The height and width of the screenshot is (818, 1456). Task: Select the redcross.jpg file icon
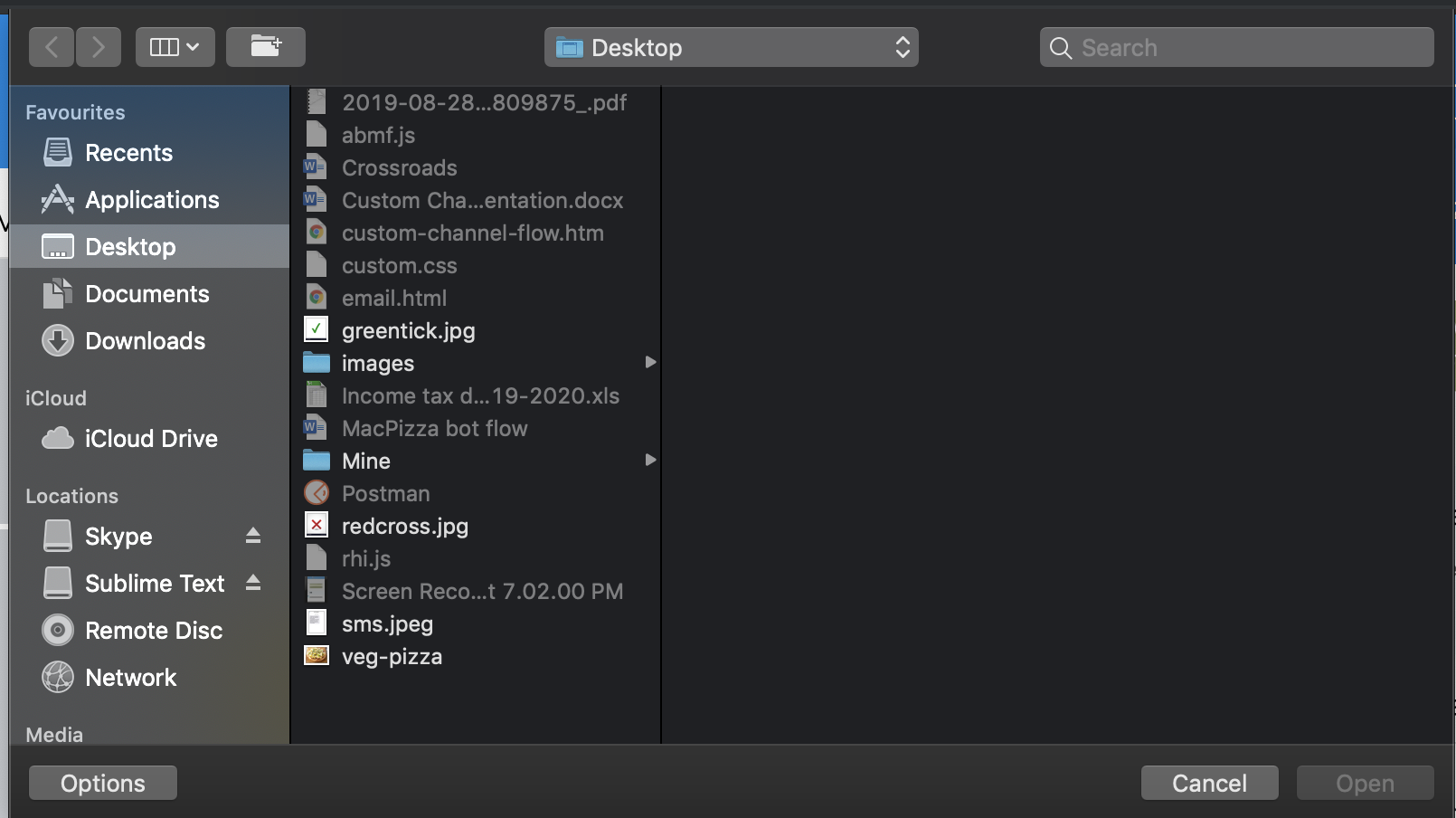click(317, 526)
